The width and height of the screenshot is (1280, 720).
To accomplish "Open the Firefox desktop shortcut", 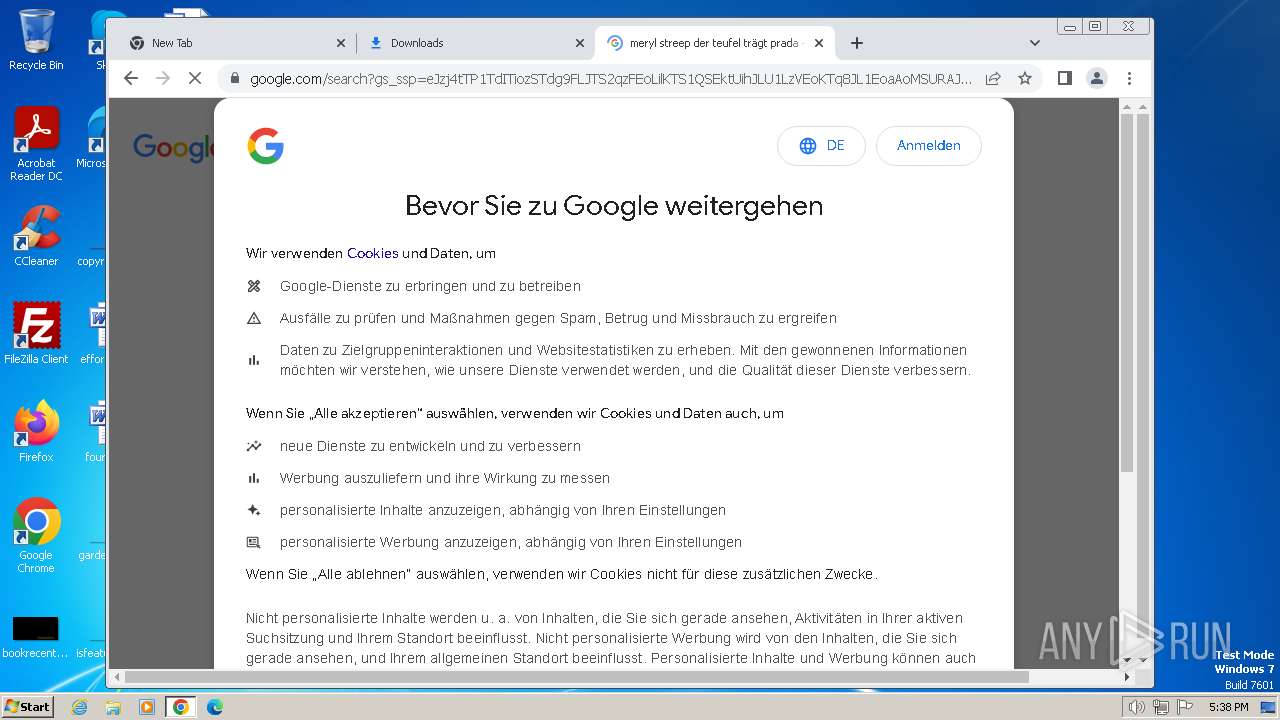I will pos(36,432).
